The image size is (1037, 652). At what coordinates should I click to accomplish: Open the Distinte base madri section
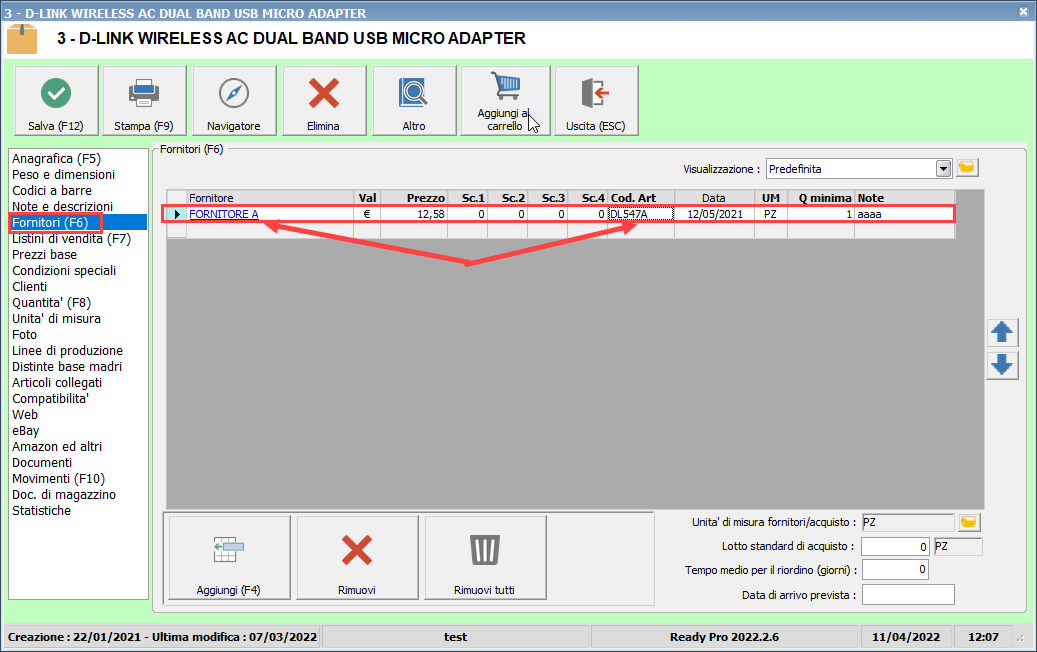[x=67, y=366]
